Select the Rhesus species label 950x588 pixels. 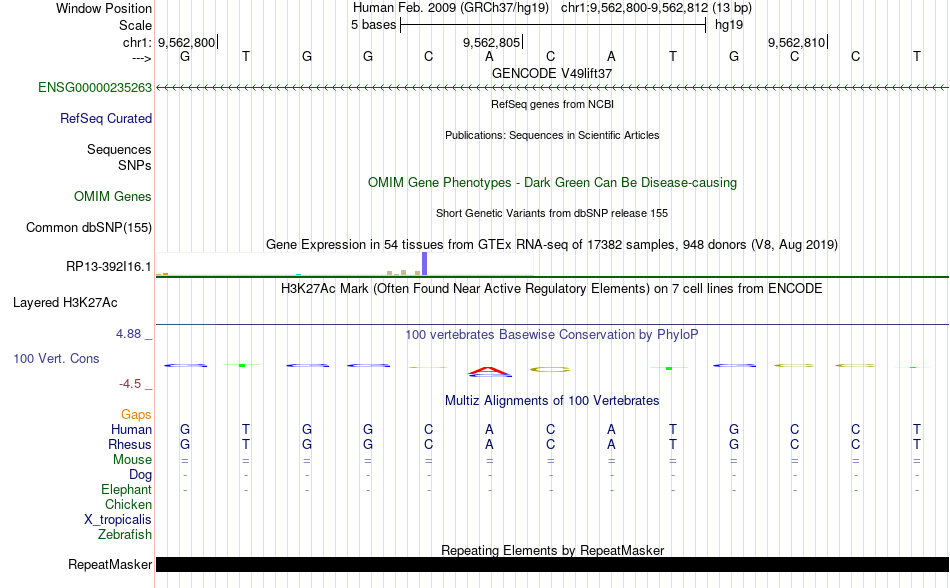click(130, 444)
